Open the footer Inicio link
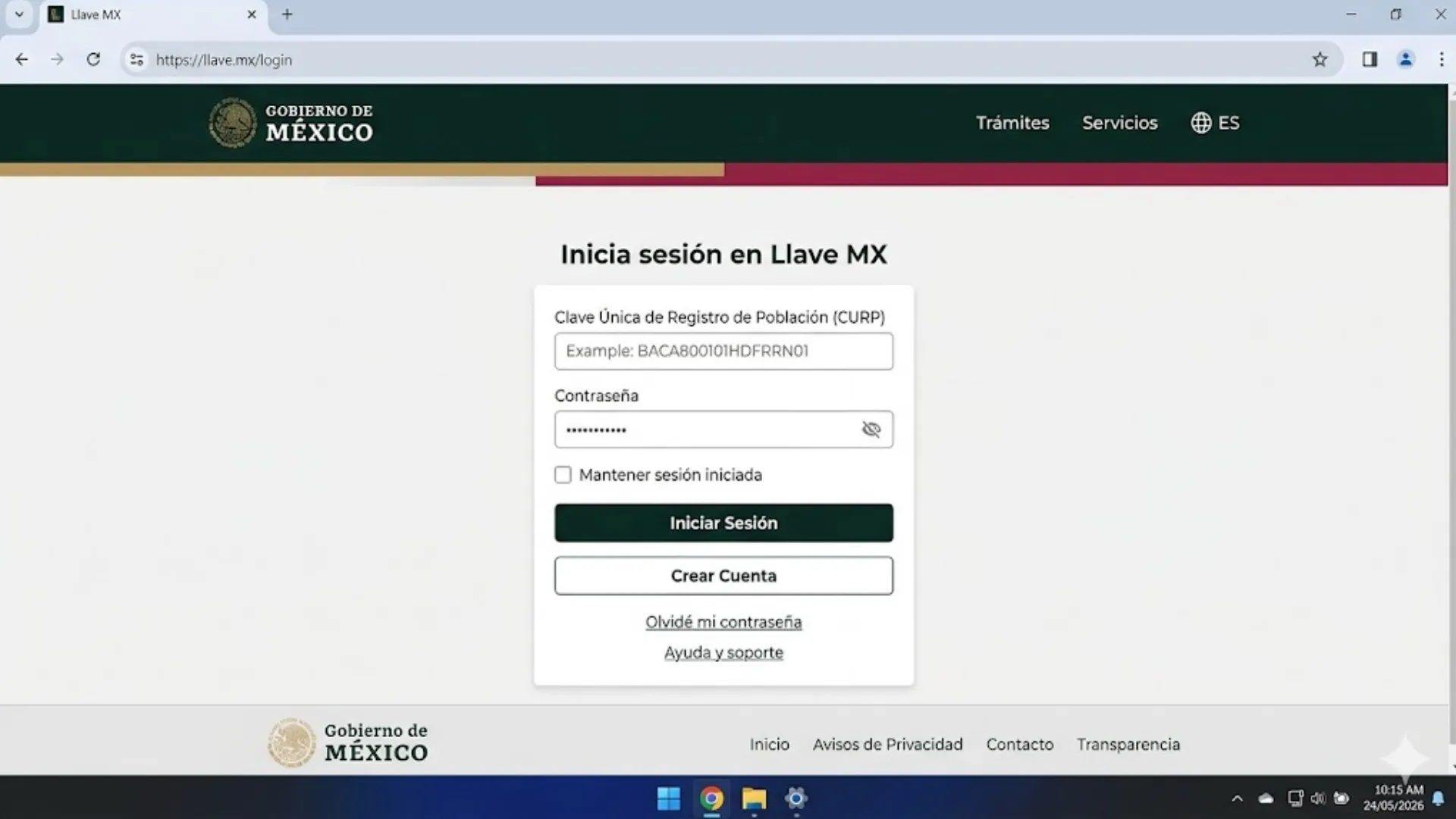1456x819 pixels. pos(769,745)
